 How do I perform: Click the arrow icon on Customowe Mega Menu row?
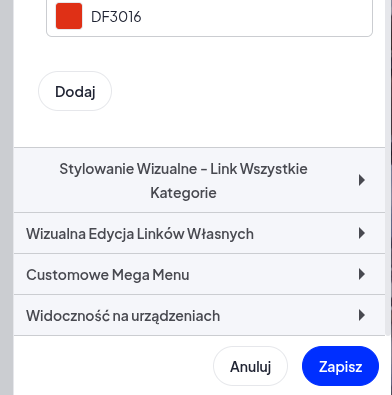362,274
